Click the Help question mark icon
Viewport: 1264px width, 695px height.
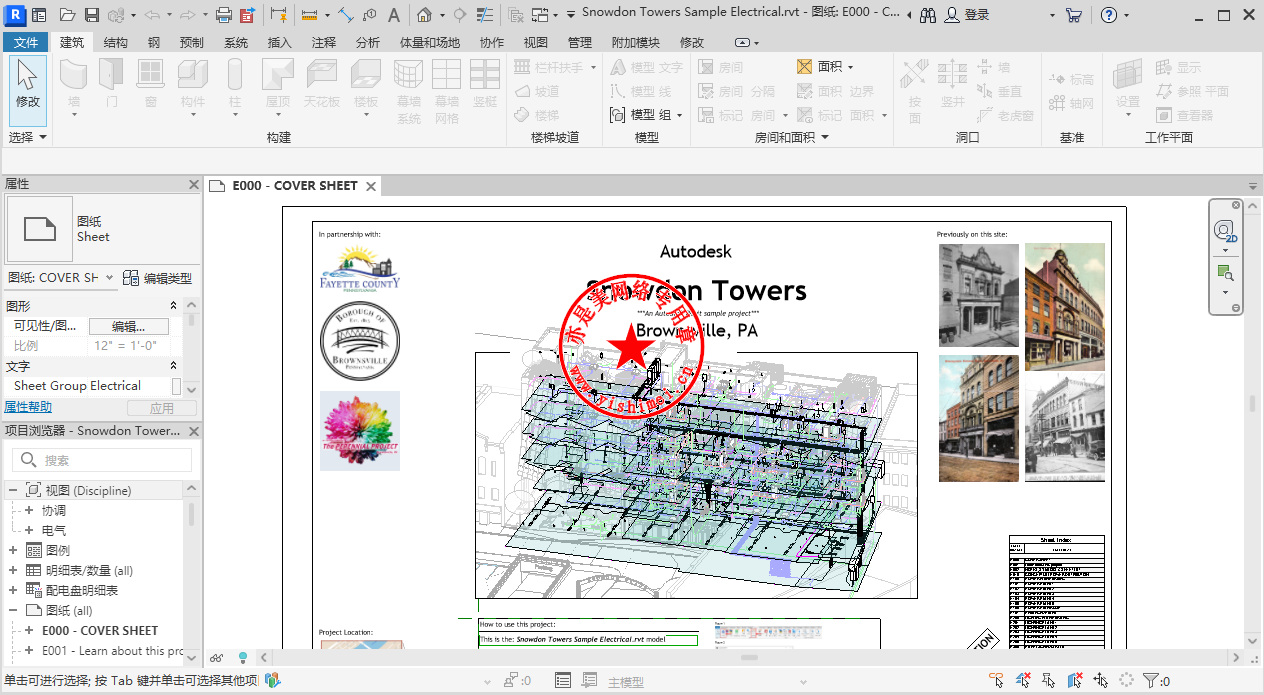pos(1108,15)
